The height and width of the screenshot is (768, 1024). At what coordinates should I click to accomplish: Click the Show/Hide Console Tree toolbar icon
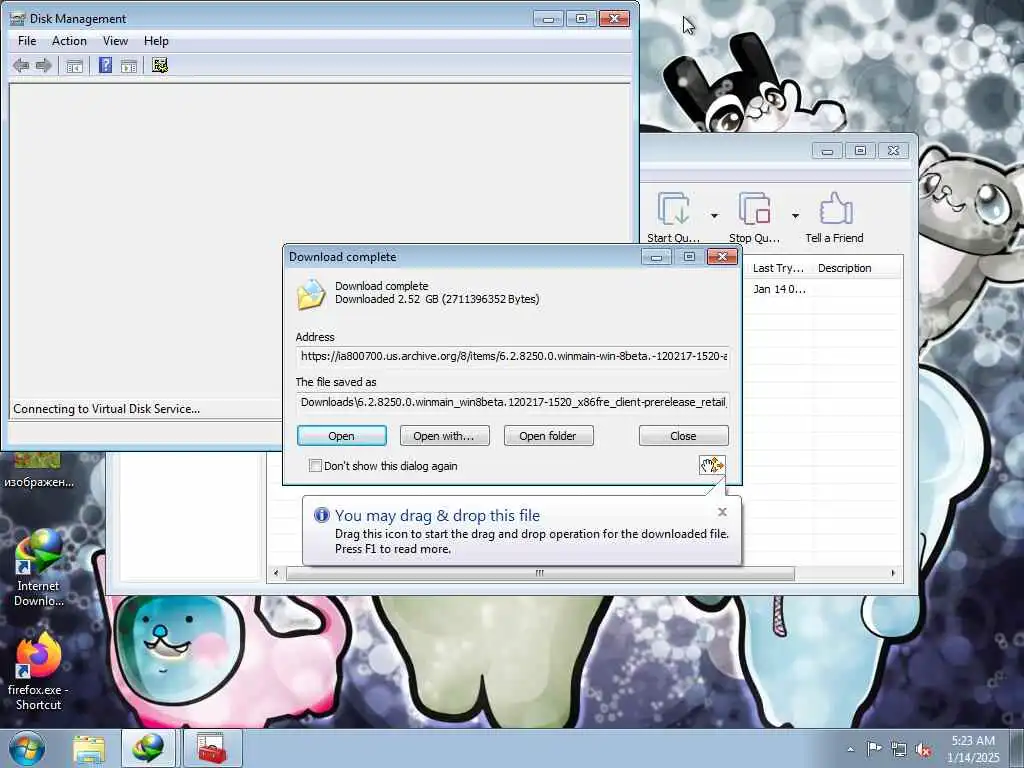point(74,65)
